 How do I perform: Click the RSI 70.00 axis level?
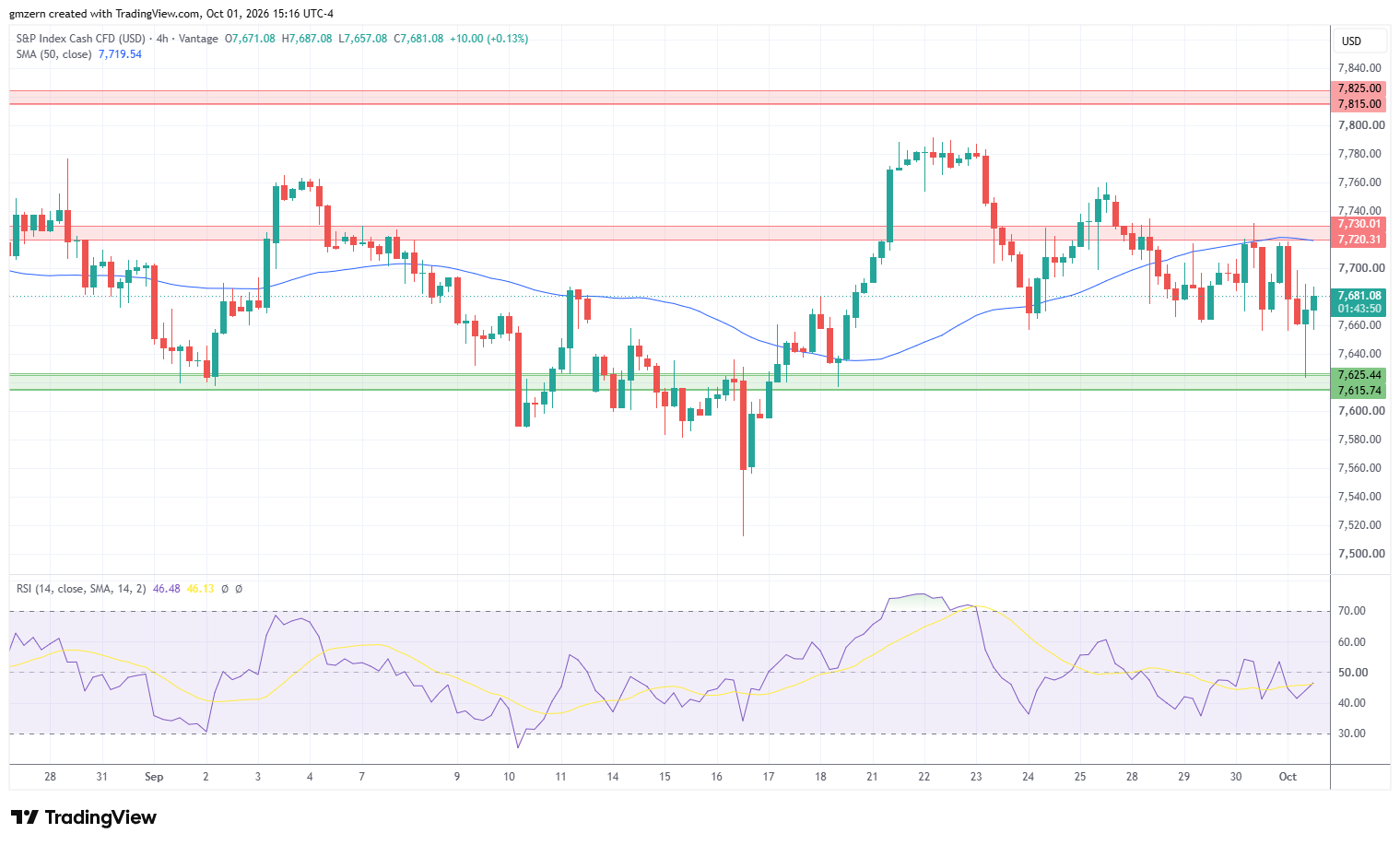[x=1351, y=611]
